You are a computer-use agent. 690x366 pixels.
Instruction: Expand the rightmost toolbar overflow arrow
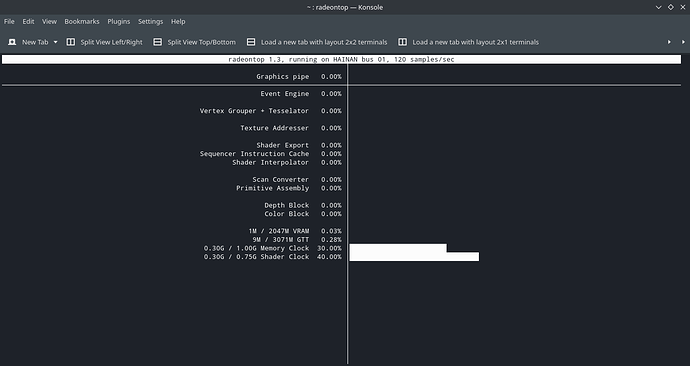click(683, 42)
